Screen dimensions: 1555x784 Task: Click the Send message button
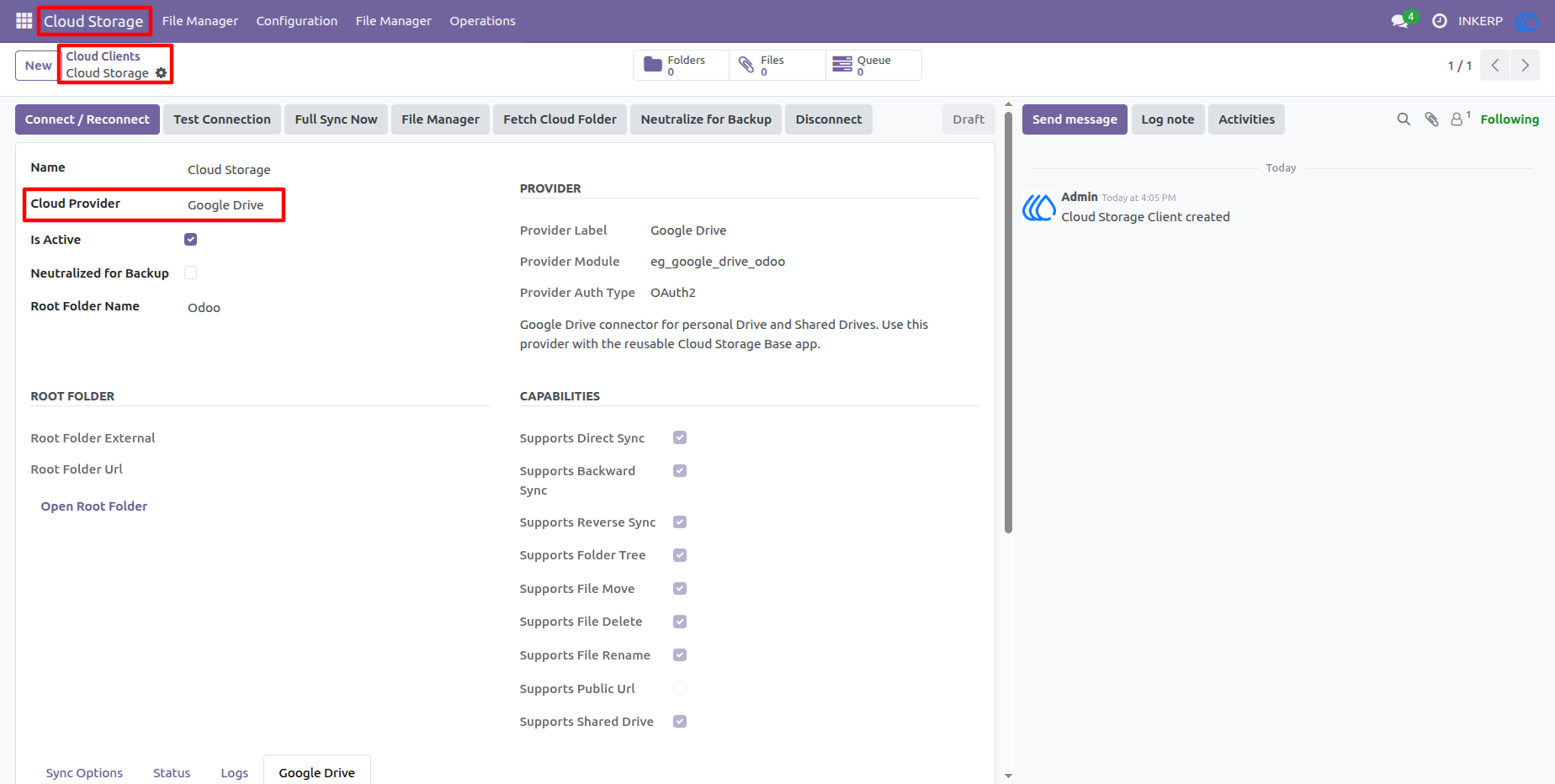(1075, 119)
